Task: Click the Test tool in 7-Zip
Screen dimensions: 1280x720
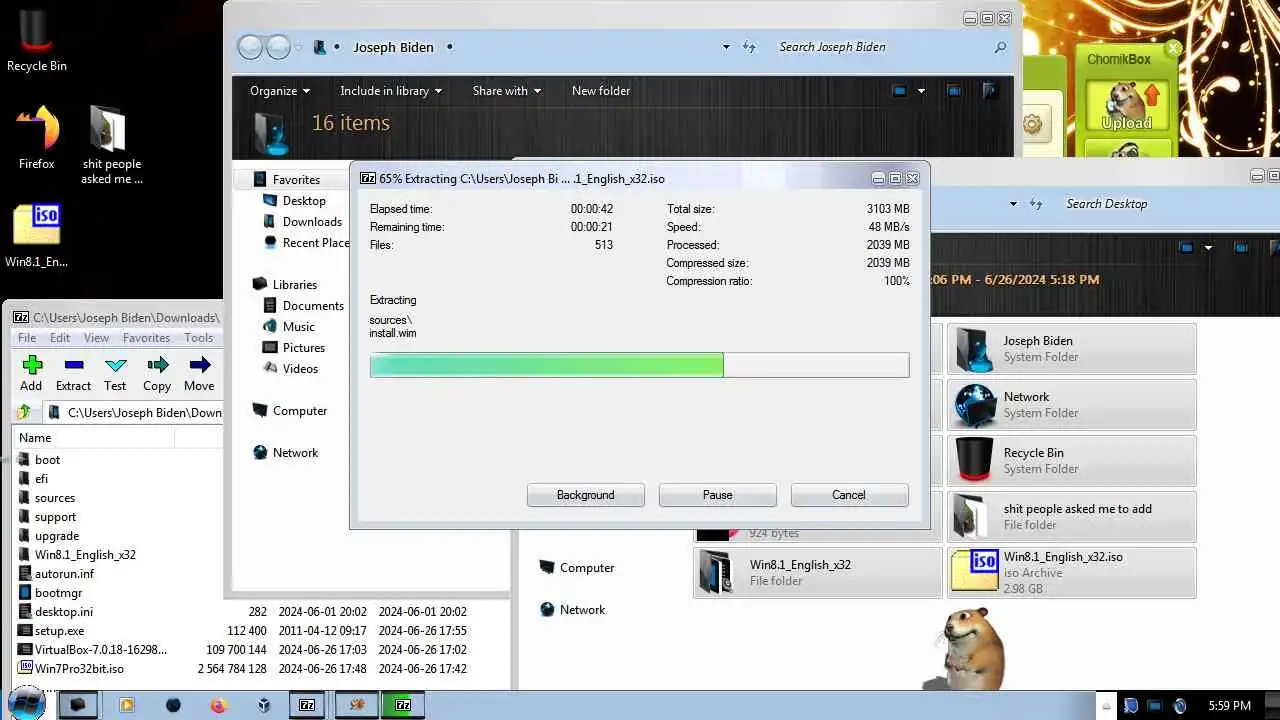Action: point(115,373)
